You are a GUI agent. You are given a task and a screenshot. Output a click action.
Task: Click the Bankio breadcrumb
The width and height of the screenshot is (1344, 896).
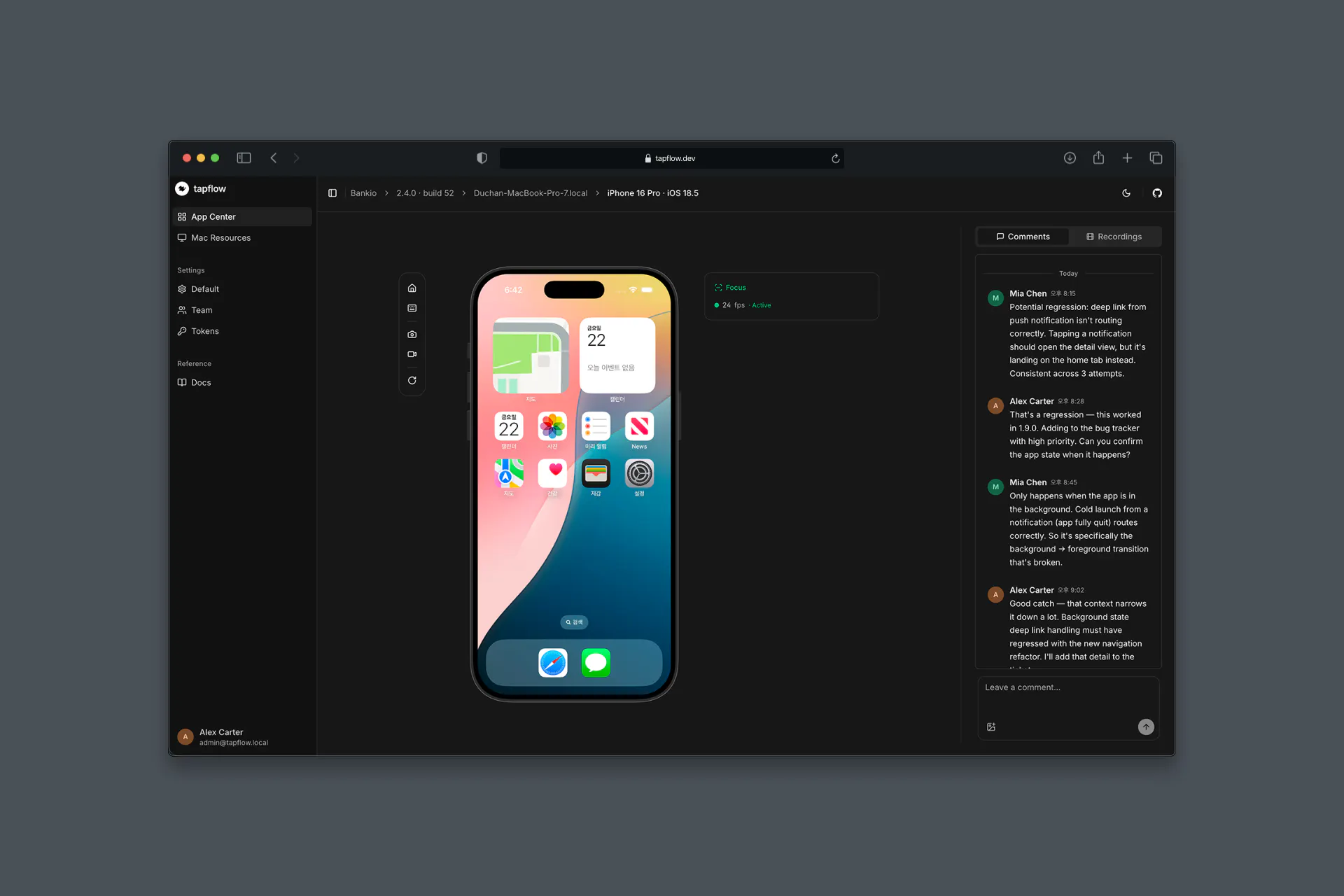click(x=363, y=193)
